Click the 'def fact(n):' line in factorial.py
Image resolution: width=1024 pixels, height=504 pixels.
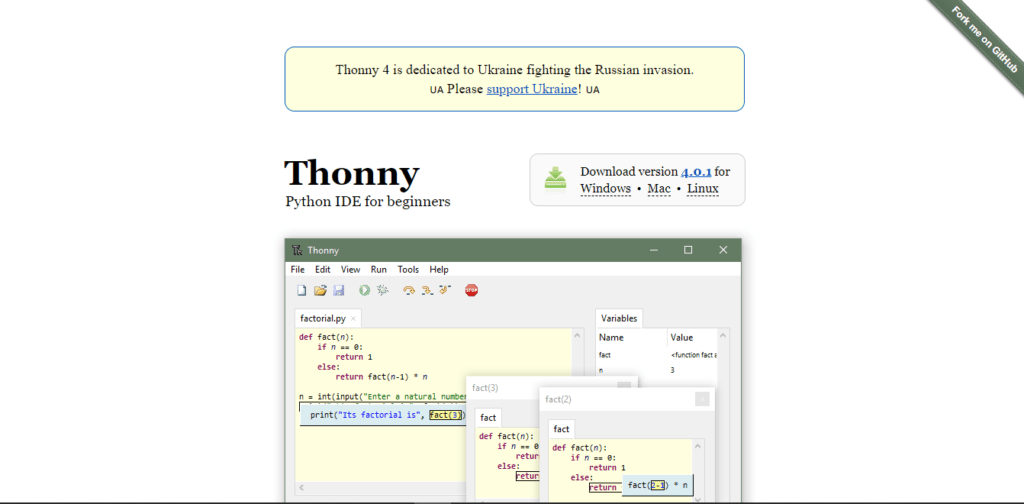(x=325, y=337)
